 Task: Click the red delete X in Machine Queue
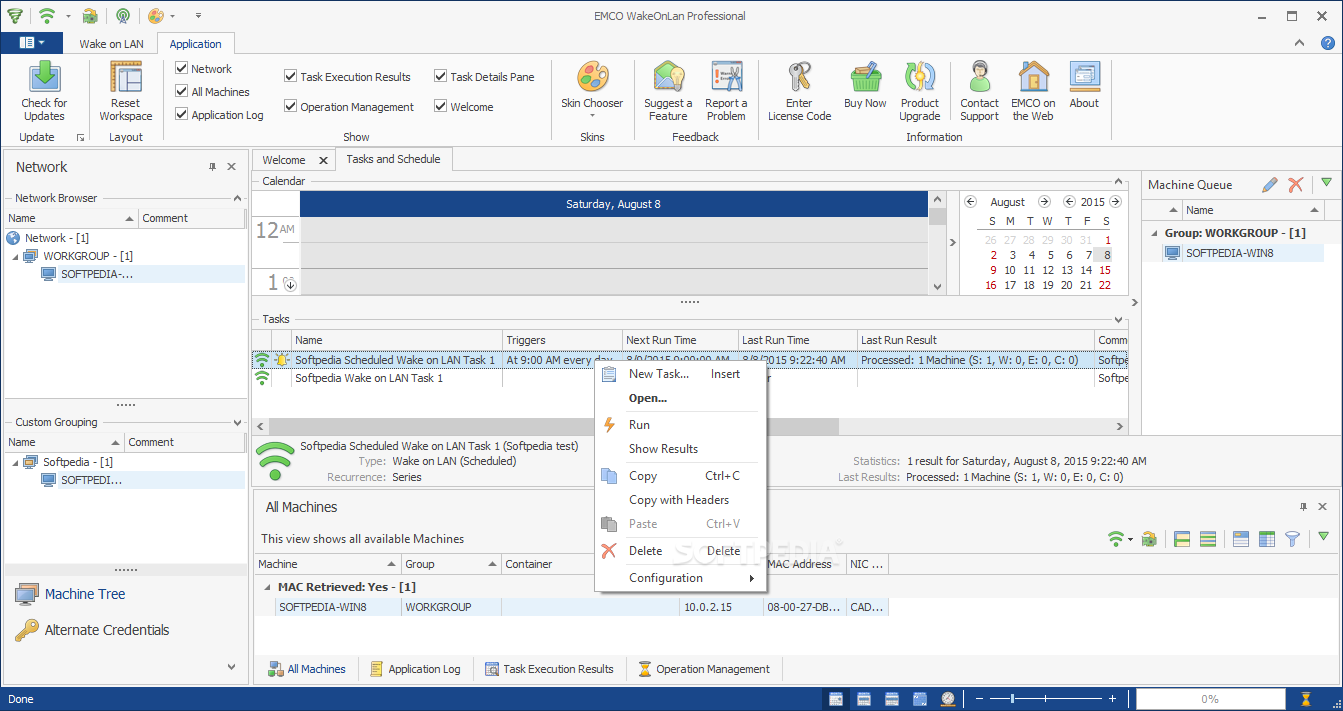pyautogui.click(x=1295, y=184)
